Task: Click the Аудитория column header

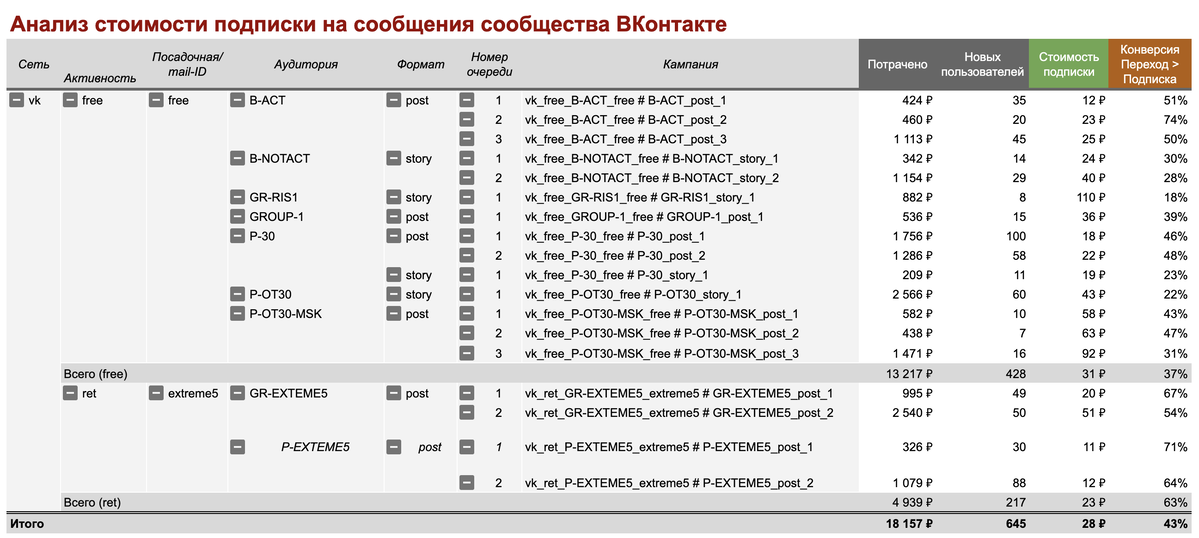Action: tap(306, 65)
